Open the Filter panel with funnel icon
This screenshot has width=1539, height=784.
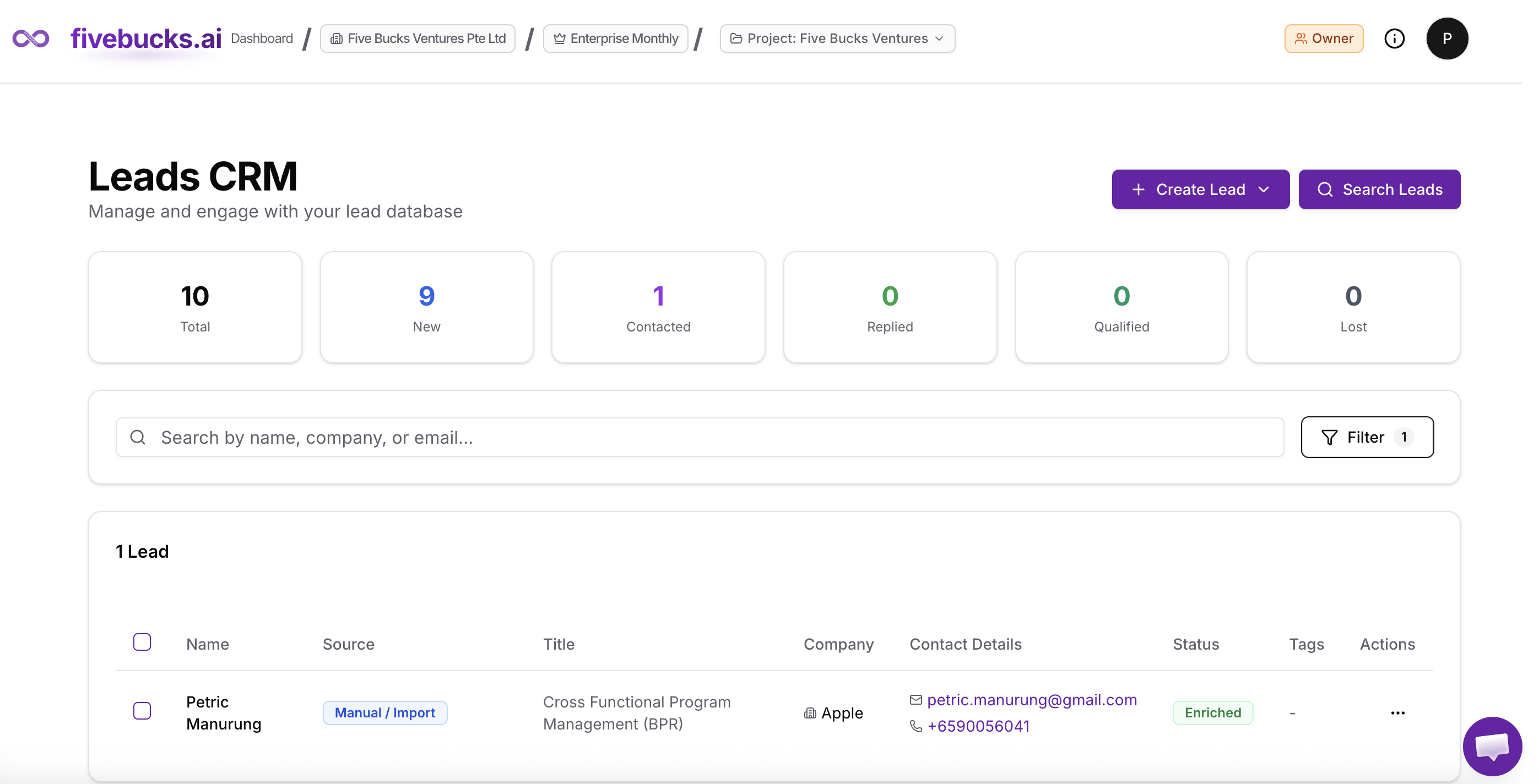[x=1367, y=437]
